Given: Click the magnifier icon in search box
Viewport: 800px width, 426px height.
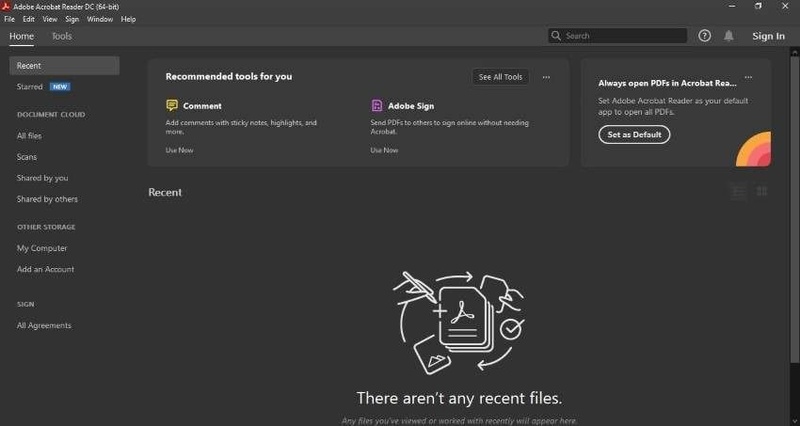Looking at the screenshot, I should 556,36.
